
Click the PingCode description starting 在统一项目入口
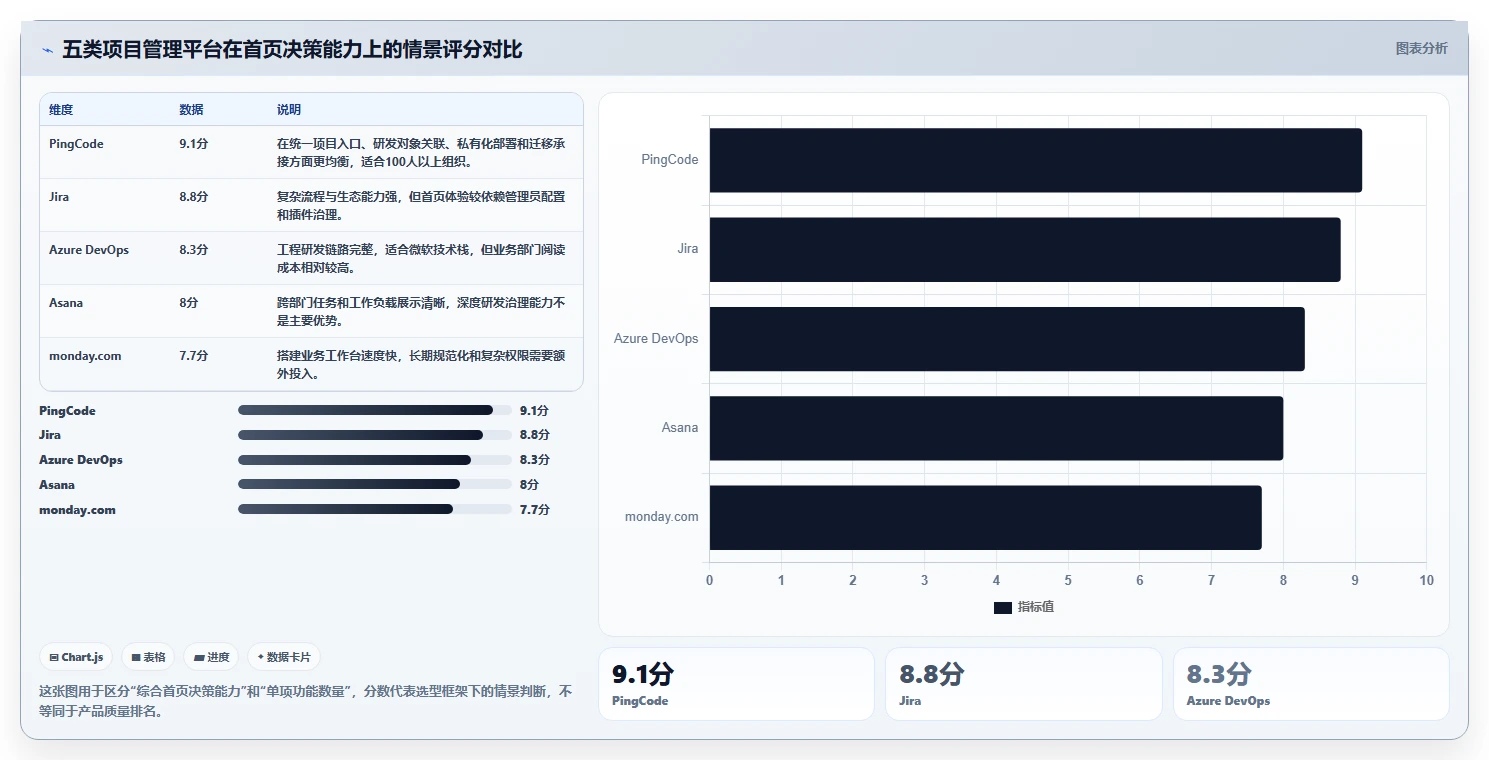pyautogui.click(x=421, y=153)
